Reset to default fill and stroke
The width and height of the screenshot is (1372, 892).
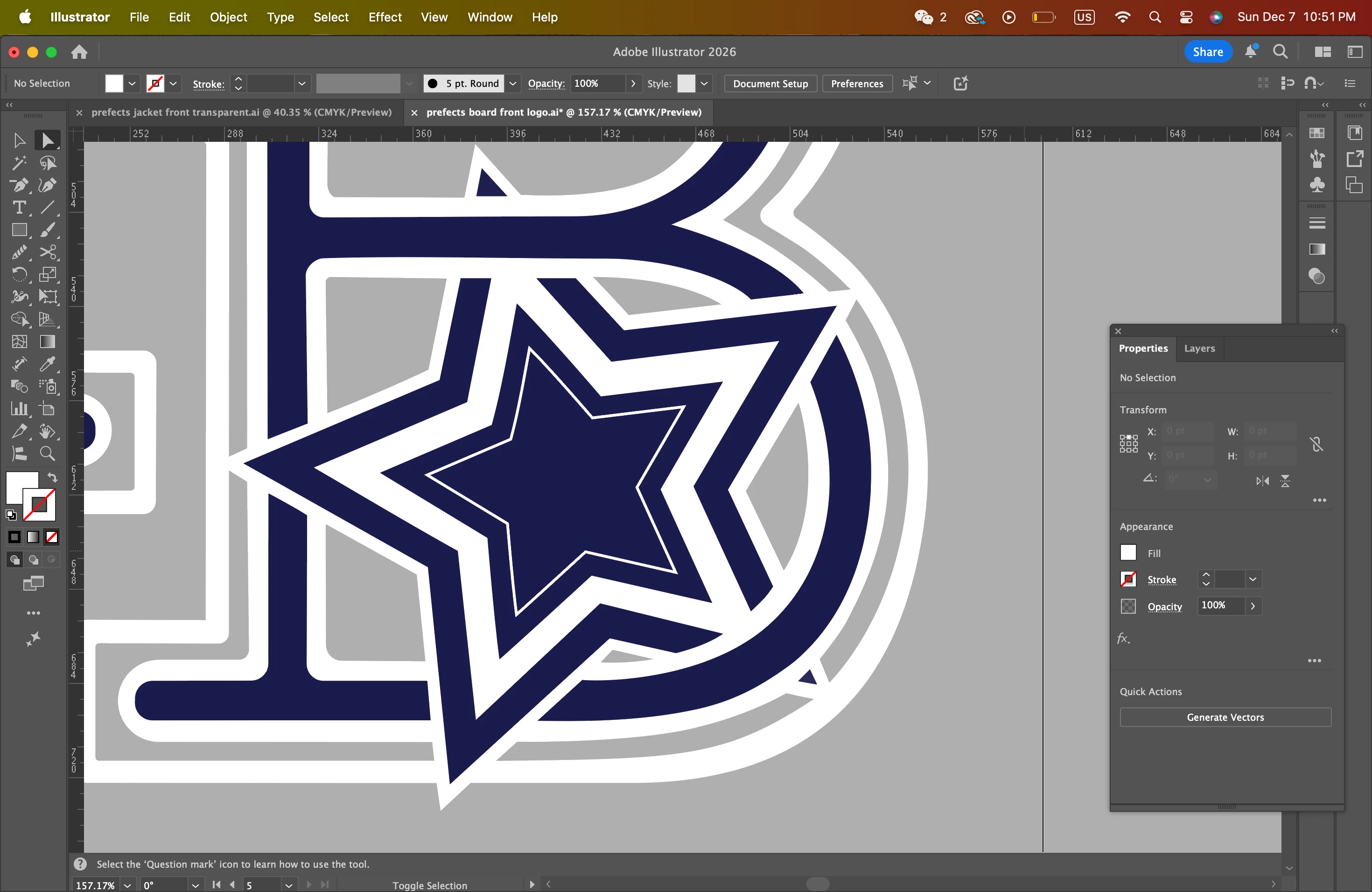12,515
